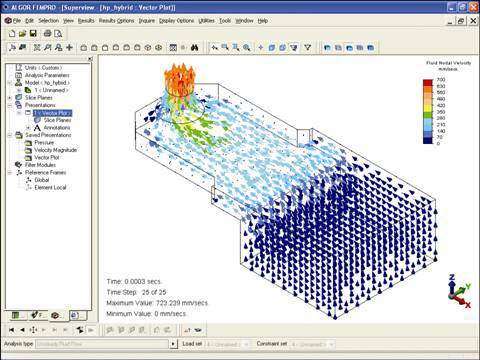
Task: Click the Open folder icon
Action: 22,34
